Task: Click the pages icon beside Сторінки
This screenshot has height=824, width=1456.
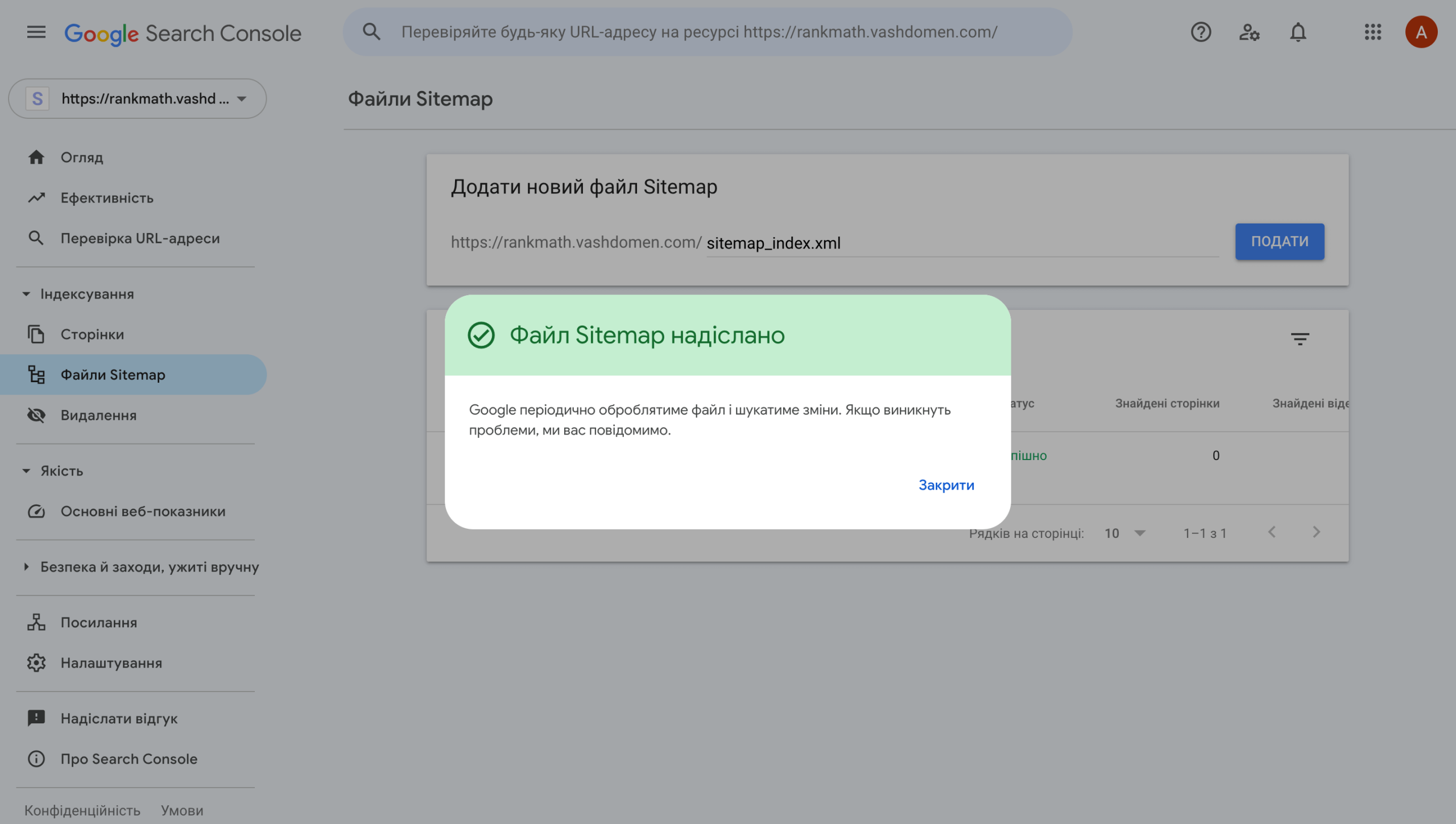Action: point(36,334)
